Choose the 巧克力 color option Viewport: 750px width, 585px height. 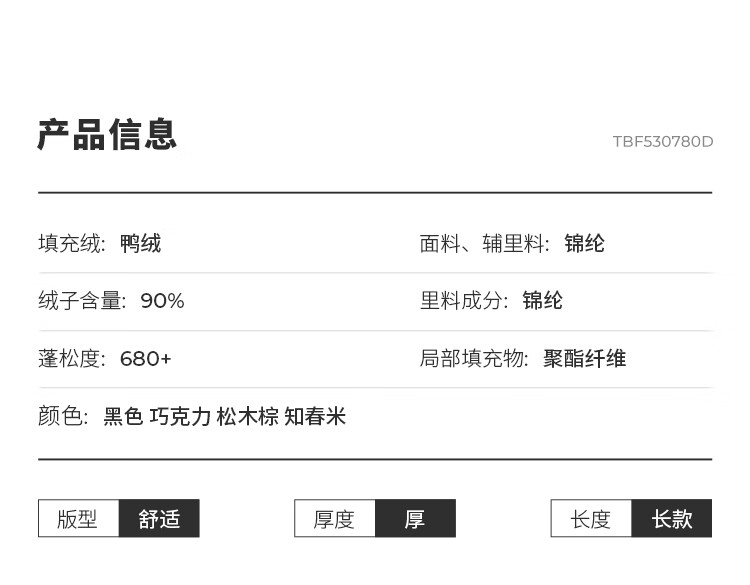(x=180, y=417)
